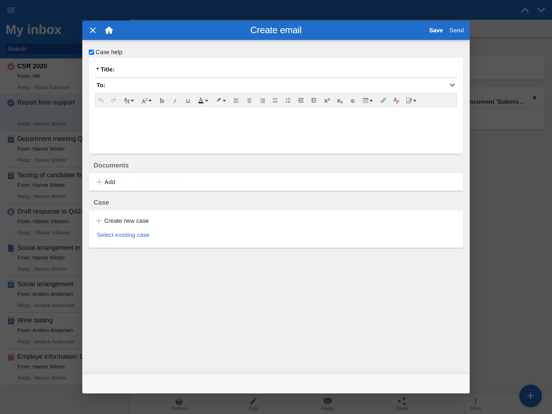Click the red check icon of CSR 2020
This screenshot has width=552, height=414.
tap(11, 66)
